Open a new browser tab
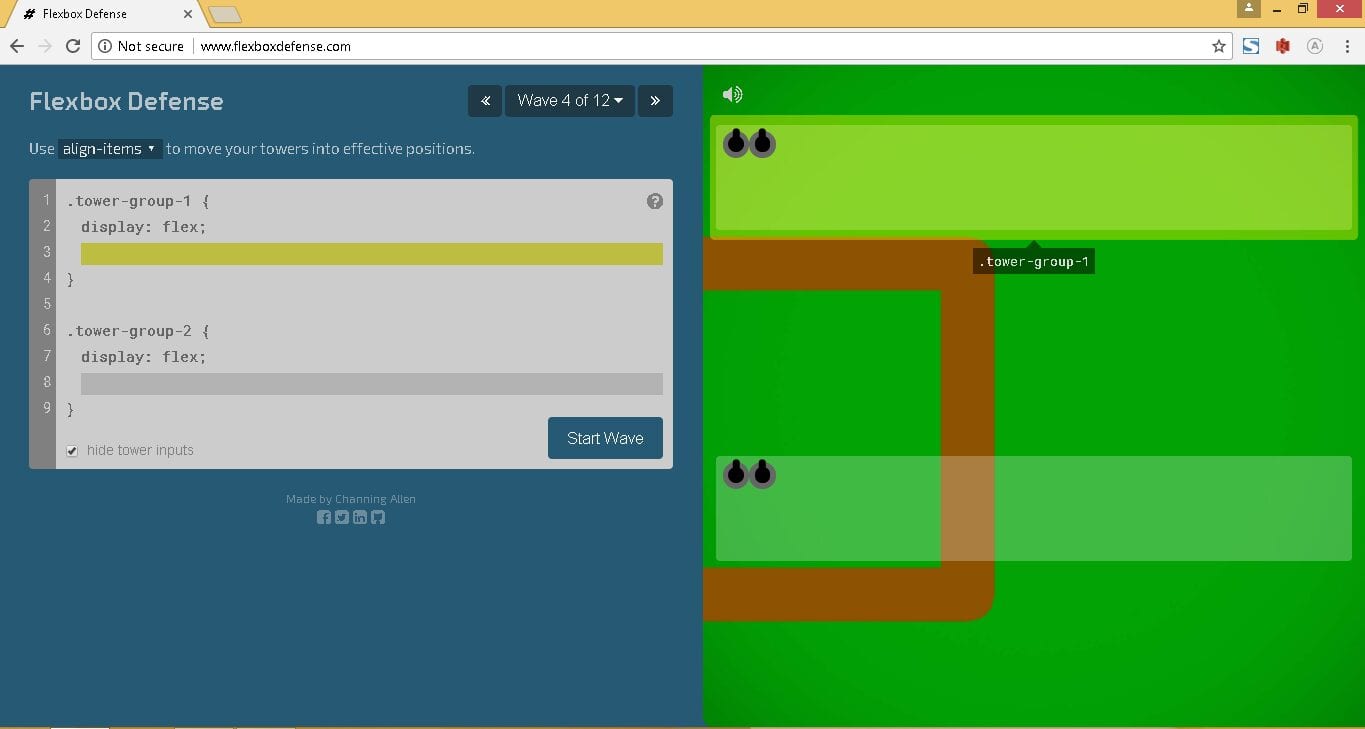 [x=225, y=14]
